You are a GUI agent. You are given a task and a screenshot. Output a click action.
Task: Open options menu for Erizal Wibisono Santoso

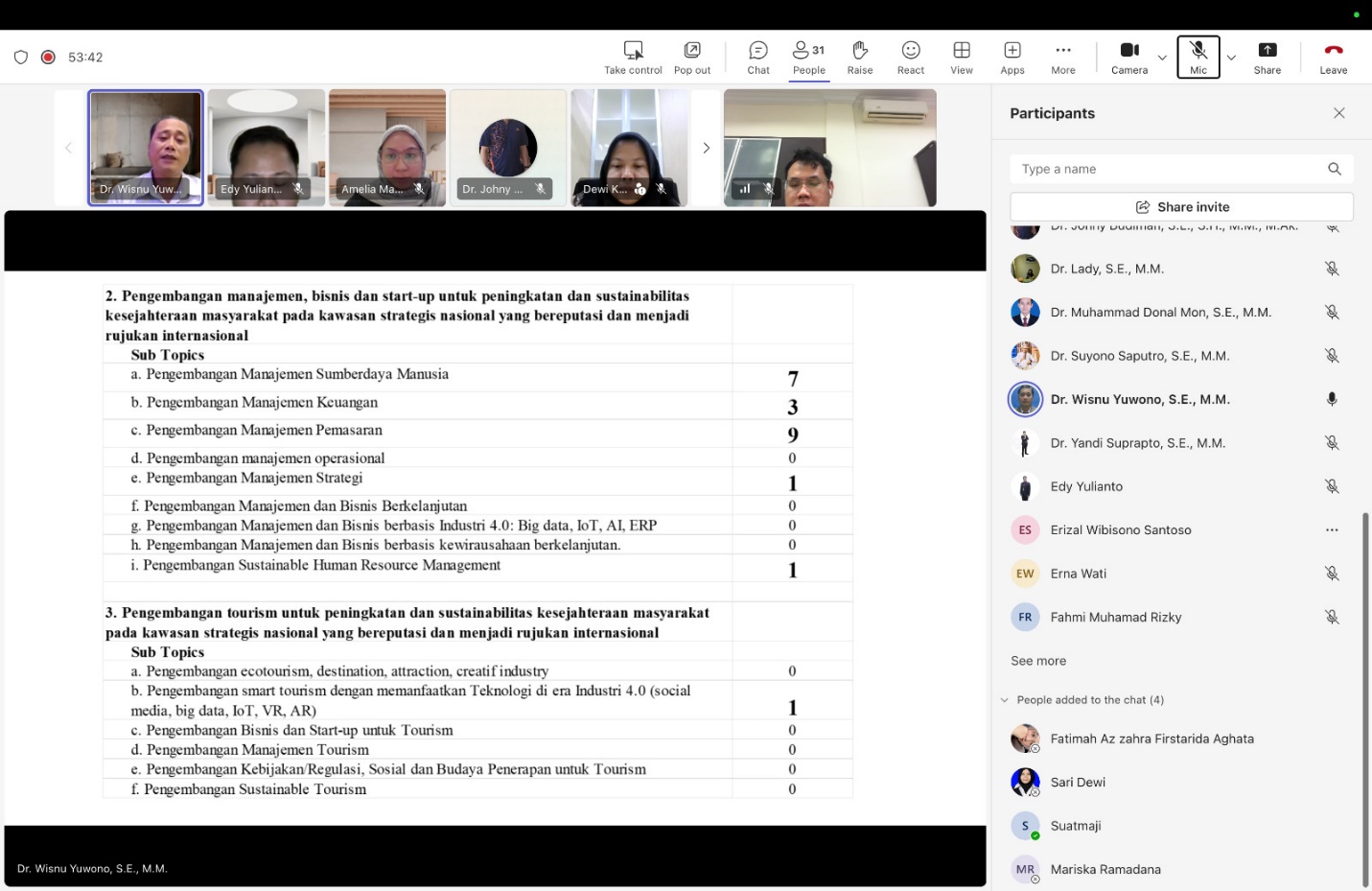(1331, 529)
